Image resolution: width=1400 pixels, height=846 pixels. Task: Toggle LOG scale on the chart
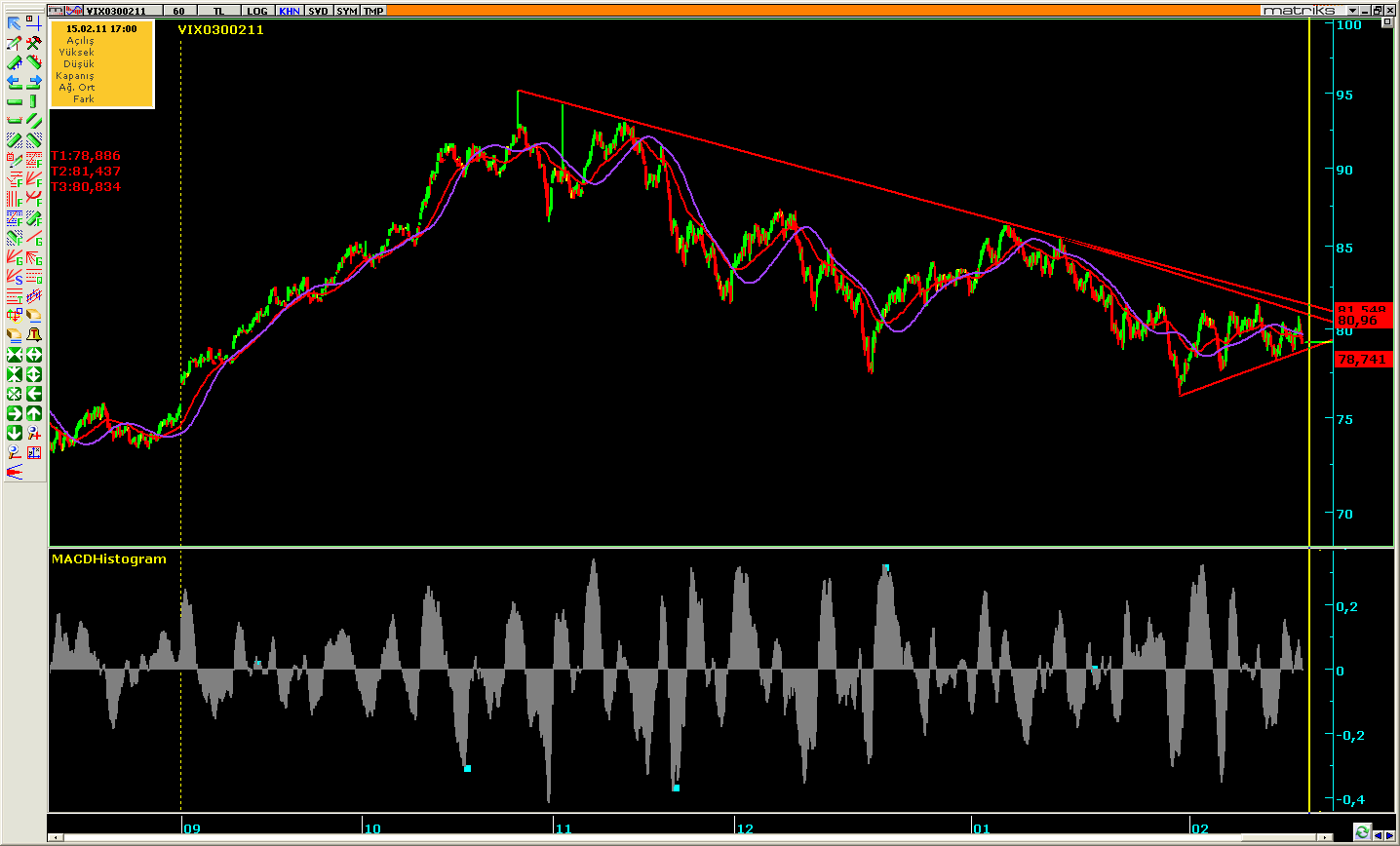tap(256, 11)
